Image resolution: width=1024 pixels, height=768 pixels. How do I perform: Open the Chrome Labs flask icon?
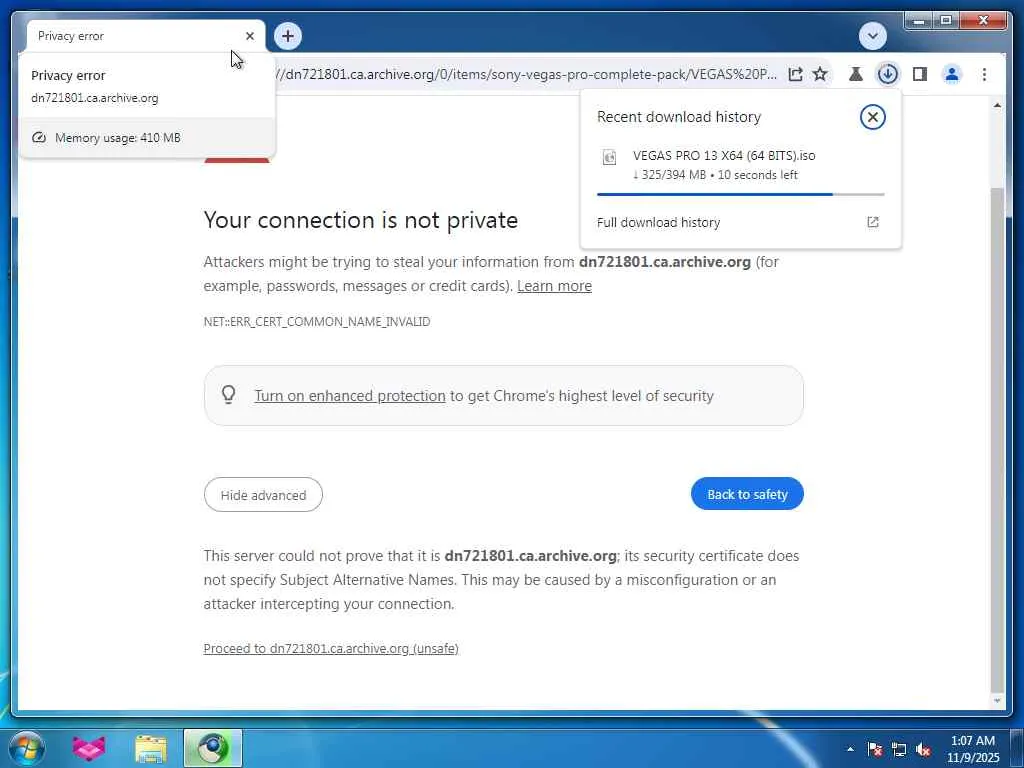(856, 74)
